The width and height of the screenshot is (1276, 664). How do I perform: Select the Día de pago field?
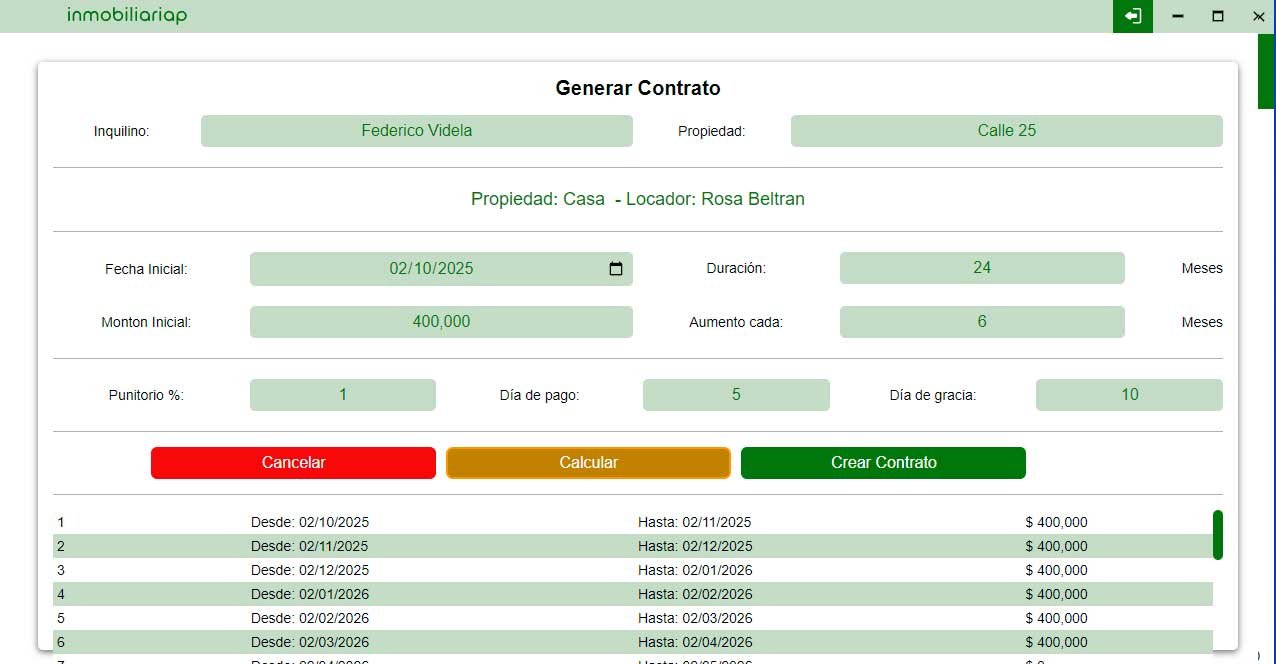point(735,395)
